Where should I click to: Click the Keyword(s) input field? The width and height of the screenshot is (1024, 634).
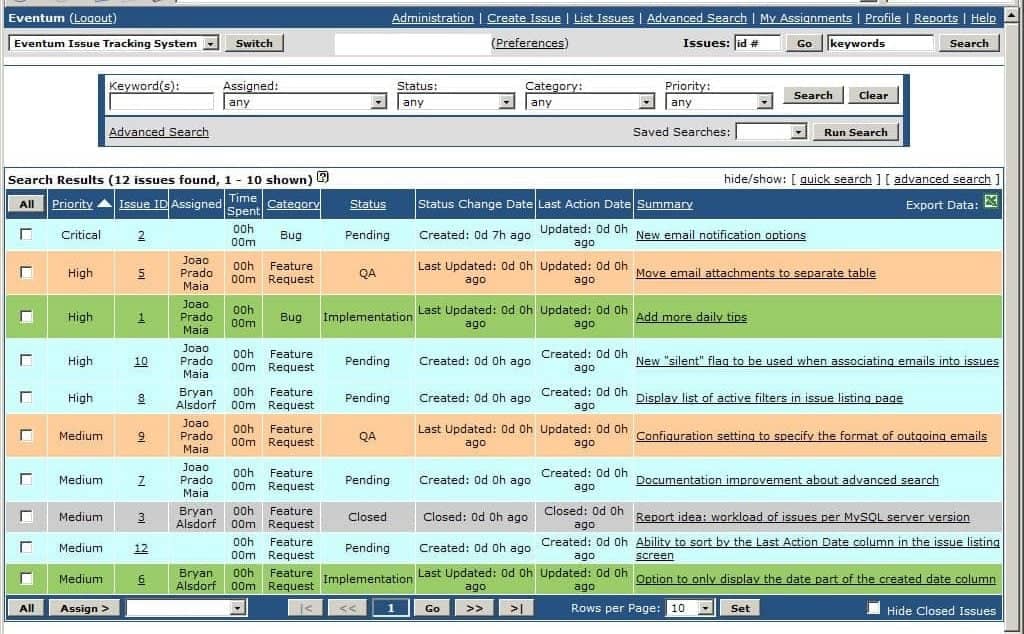click(x=161, y=102)
